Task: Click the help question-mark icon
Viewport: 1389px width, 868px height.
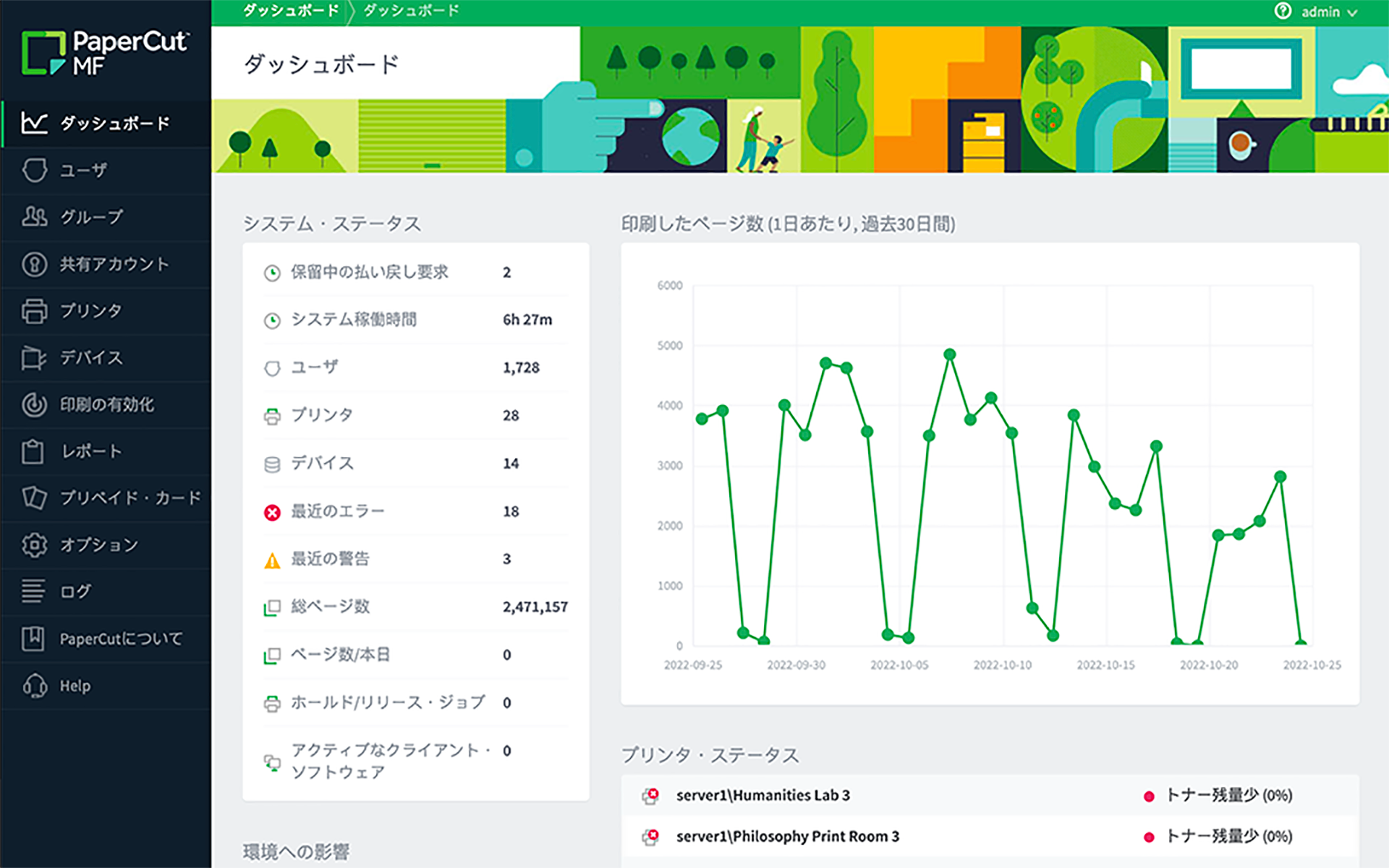Action: [1282, 12]
